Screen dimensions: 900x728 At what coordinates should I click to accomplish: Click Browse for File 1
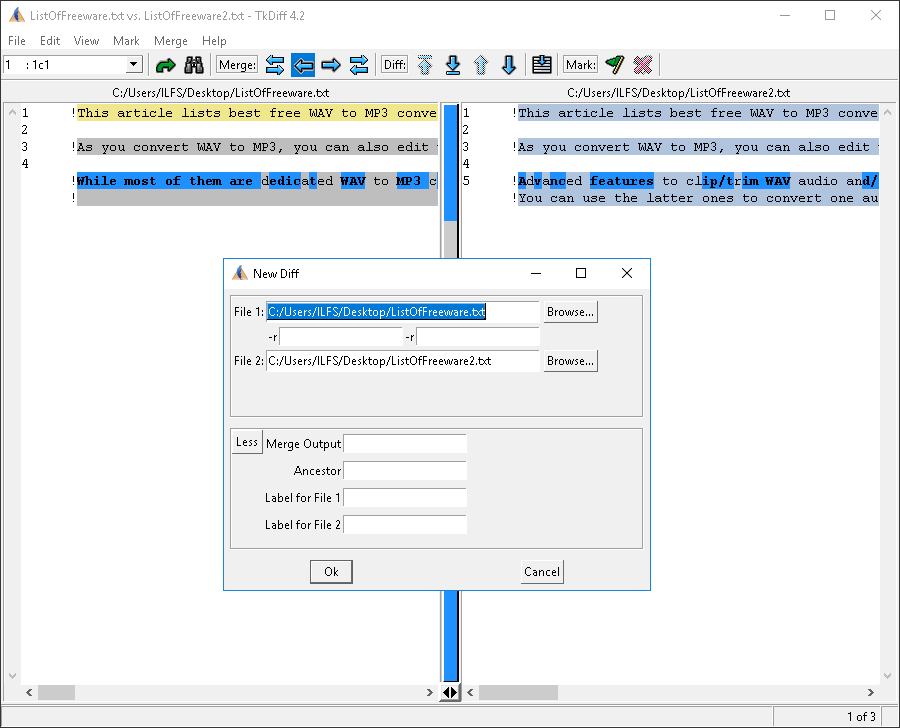(571, 312)
